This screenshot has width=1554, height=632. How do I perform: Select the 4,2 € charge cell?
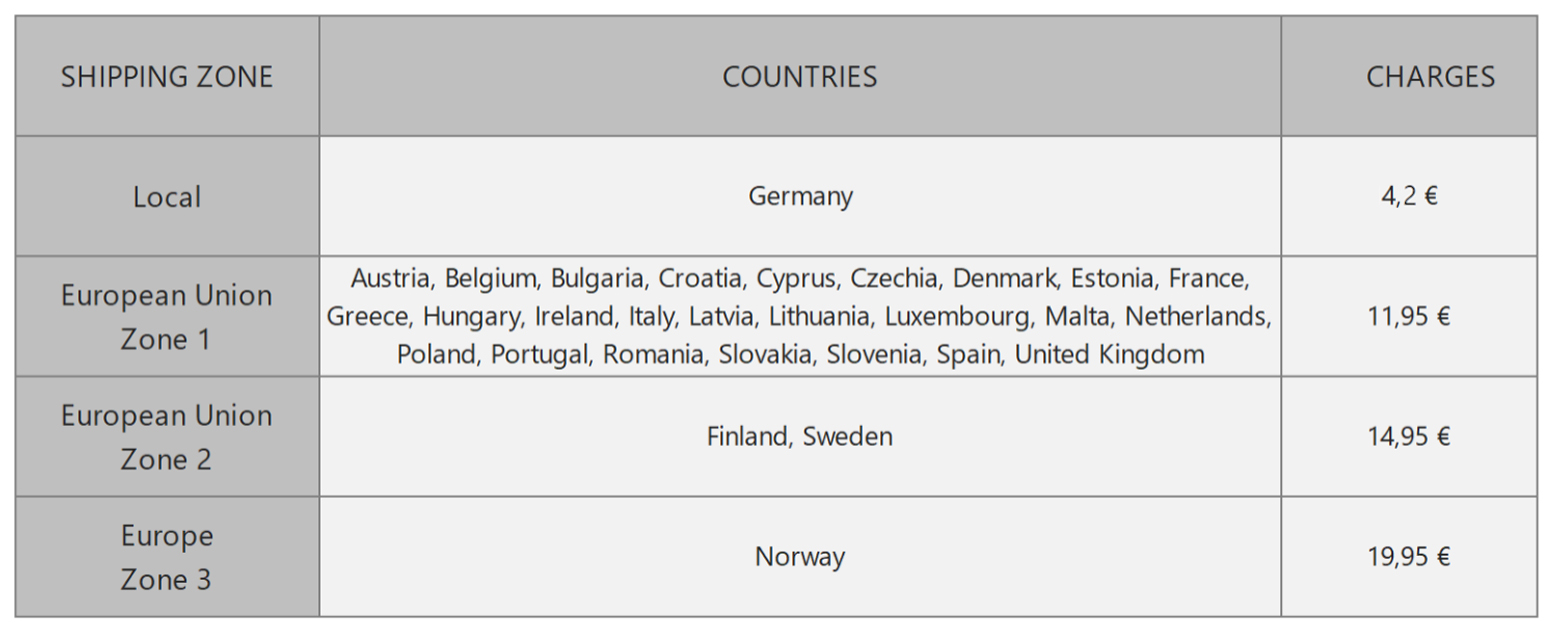[1409, 196]
